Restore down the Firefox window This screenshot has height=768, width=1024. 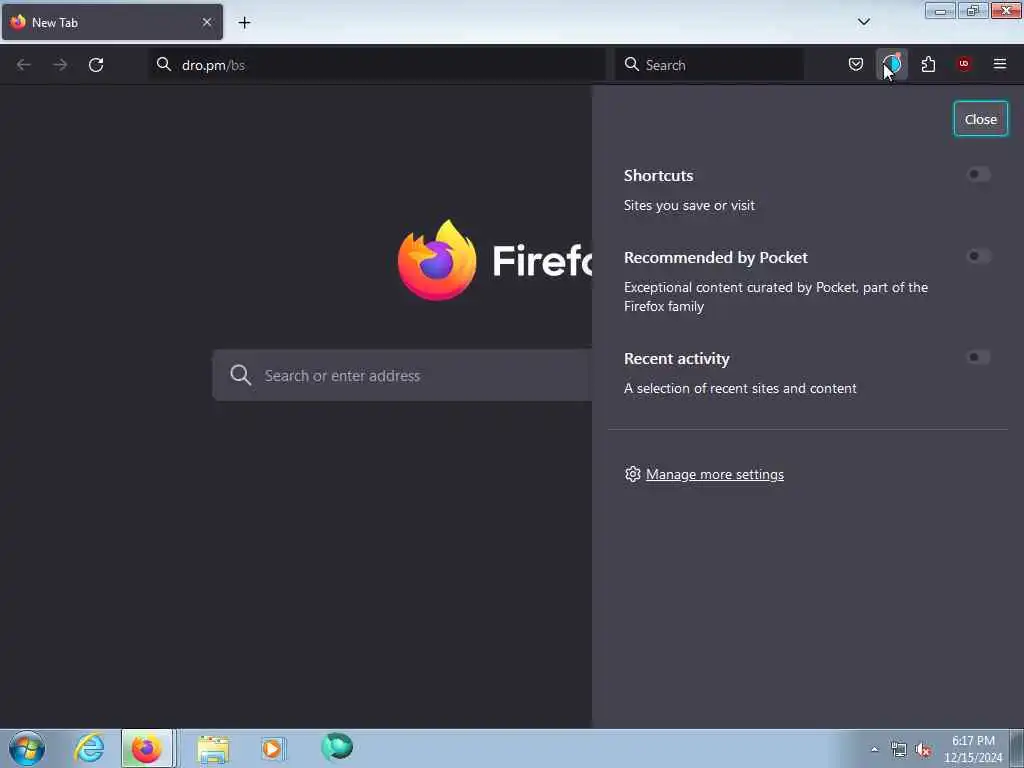973,10
